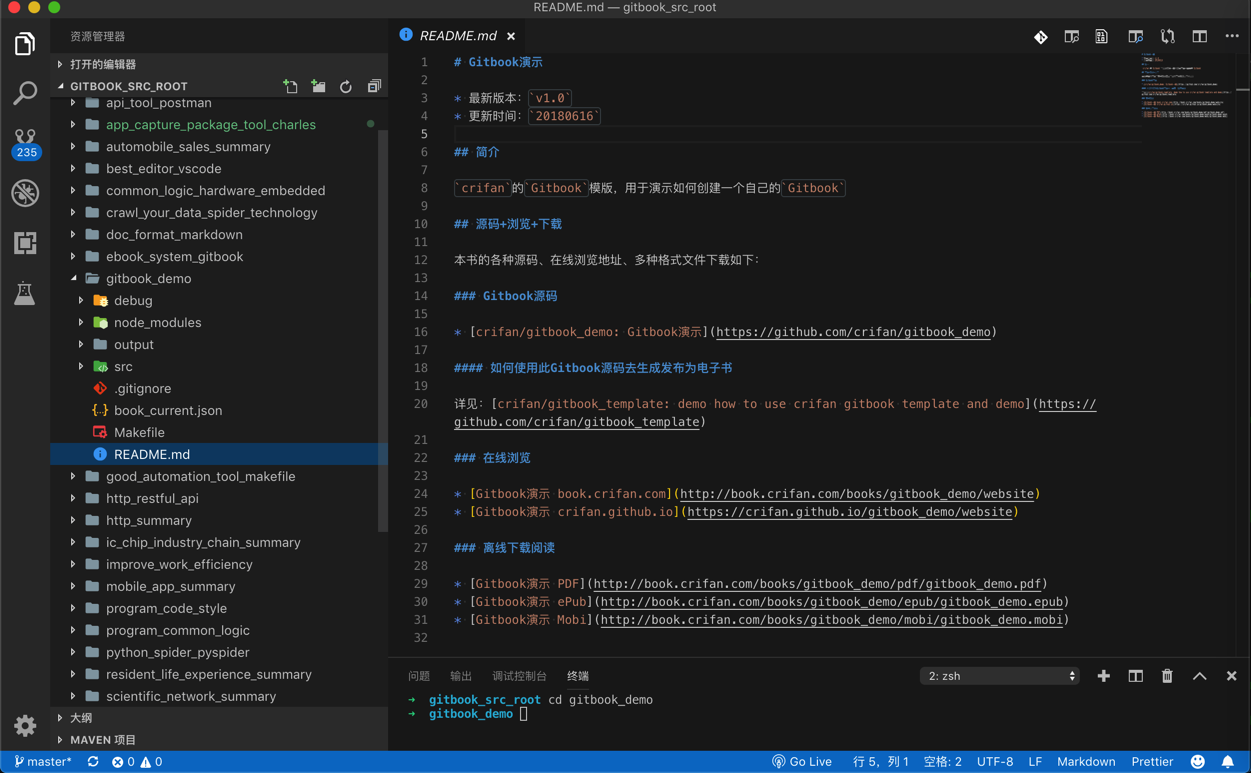Viewport: 1251px width, 773px height.
Task: Open the Debug view icon
Action: 25,193
